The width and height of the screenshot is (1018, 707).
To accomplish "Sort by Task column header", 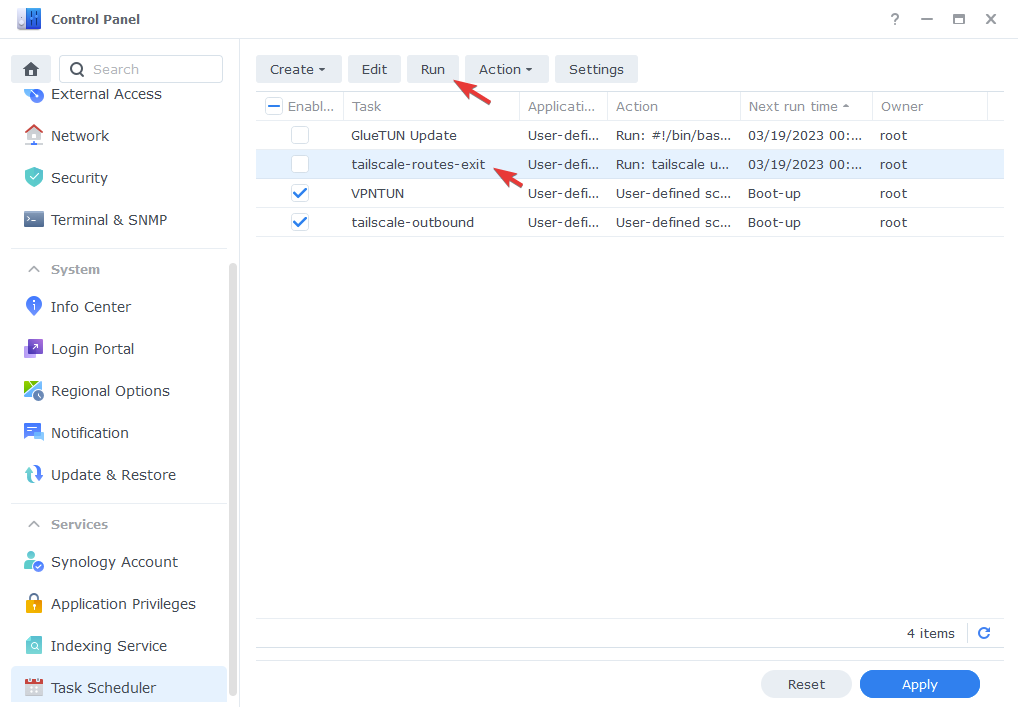I will 431,106.
